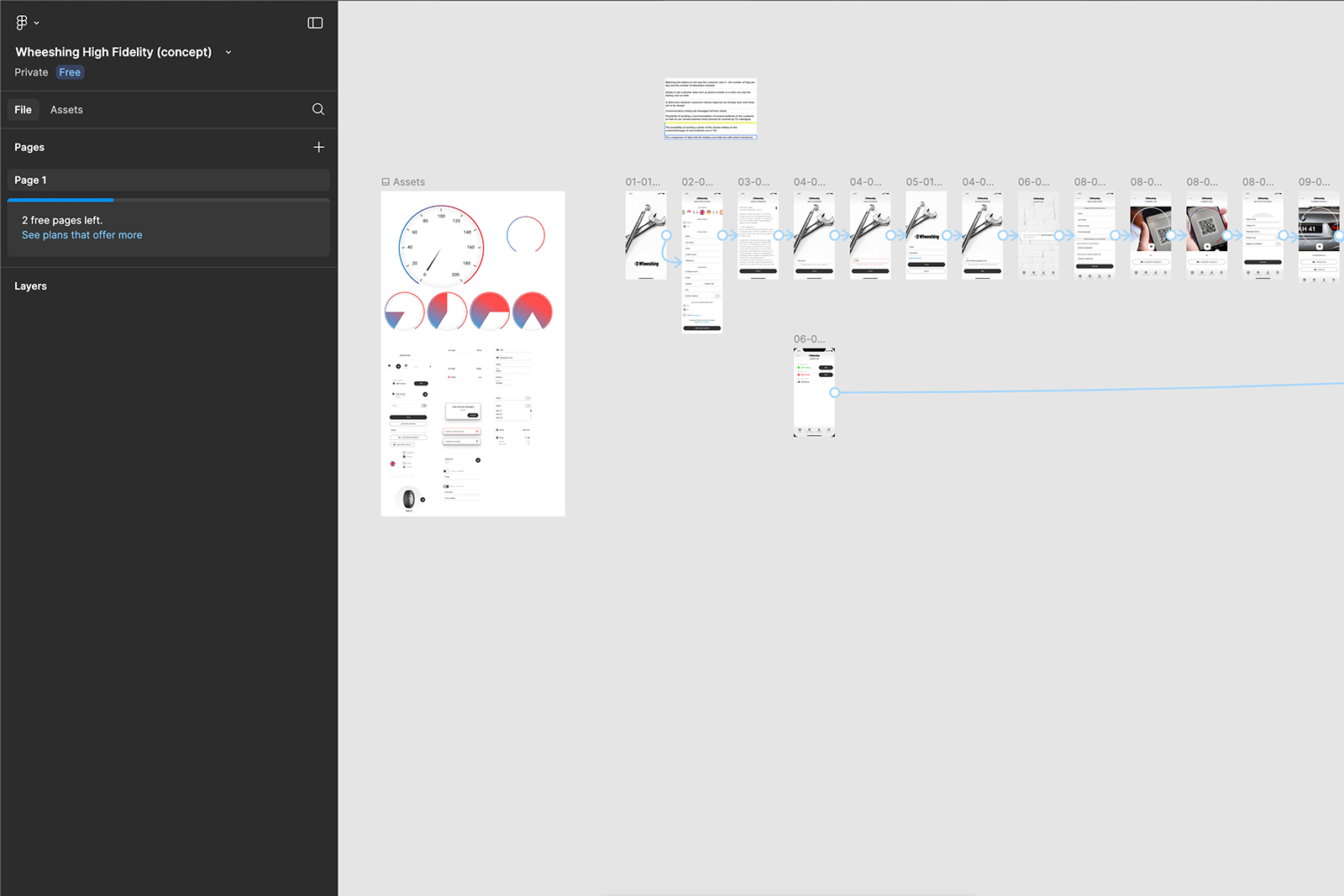Click the prototype node on the 01-01 frame
Viewport: 1344px width, 896px height.
(x=666, y=236)
